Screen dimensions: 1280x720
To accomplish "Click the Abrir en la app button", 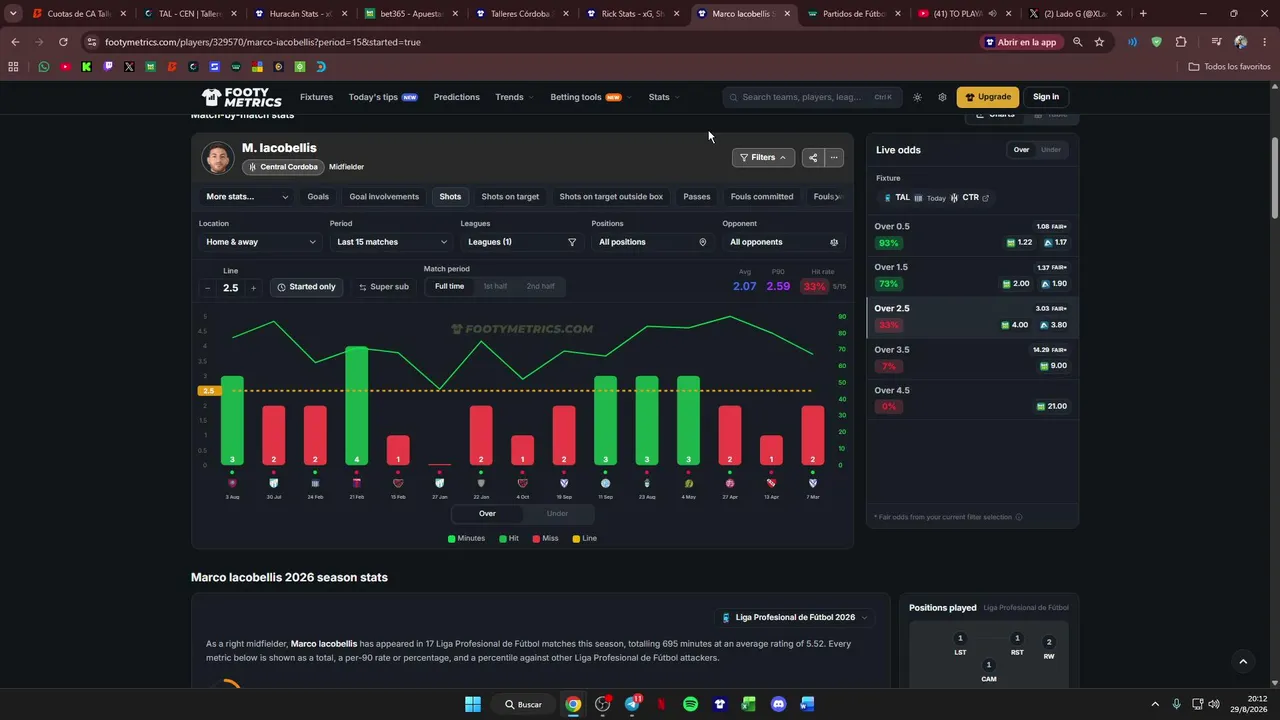I will pos(1021,42).
